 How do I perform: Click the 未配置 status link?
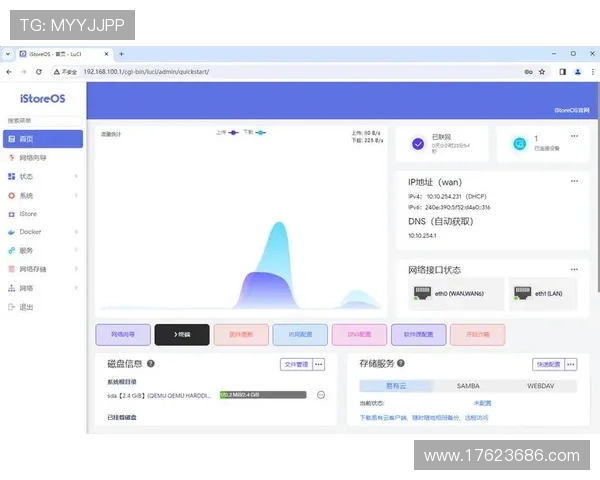click(x=482, y=403)
